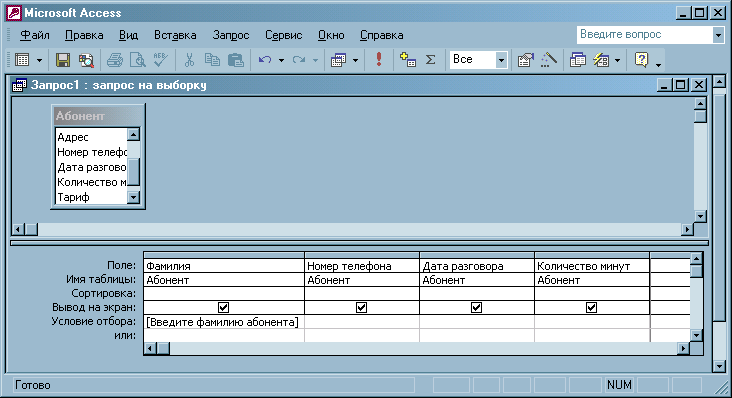Select Тариф field in Абонент table list
The height and width of the screenshot is (398, 732).
pyautogui.click(x=91, y=197)
